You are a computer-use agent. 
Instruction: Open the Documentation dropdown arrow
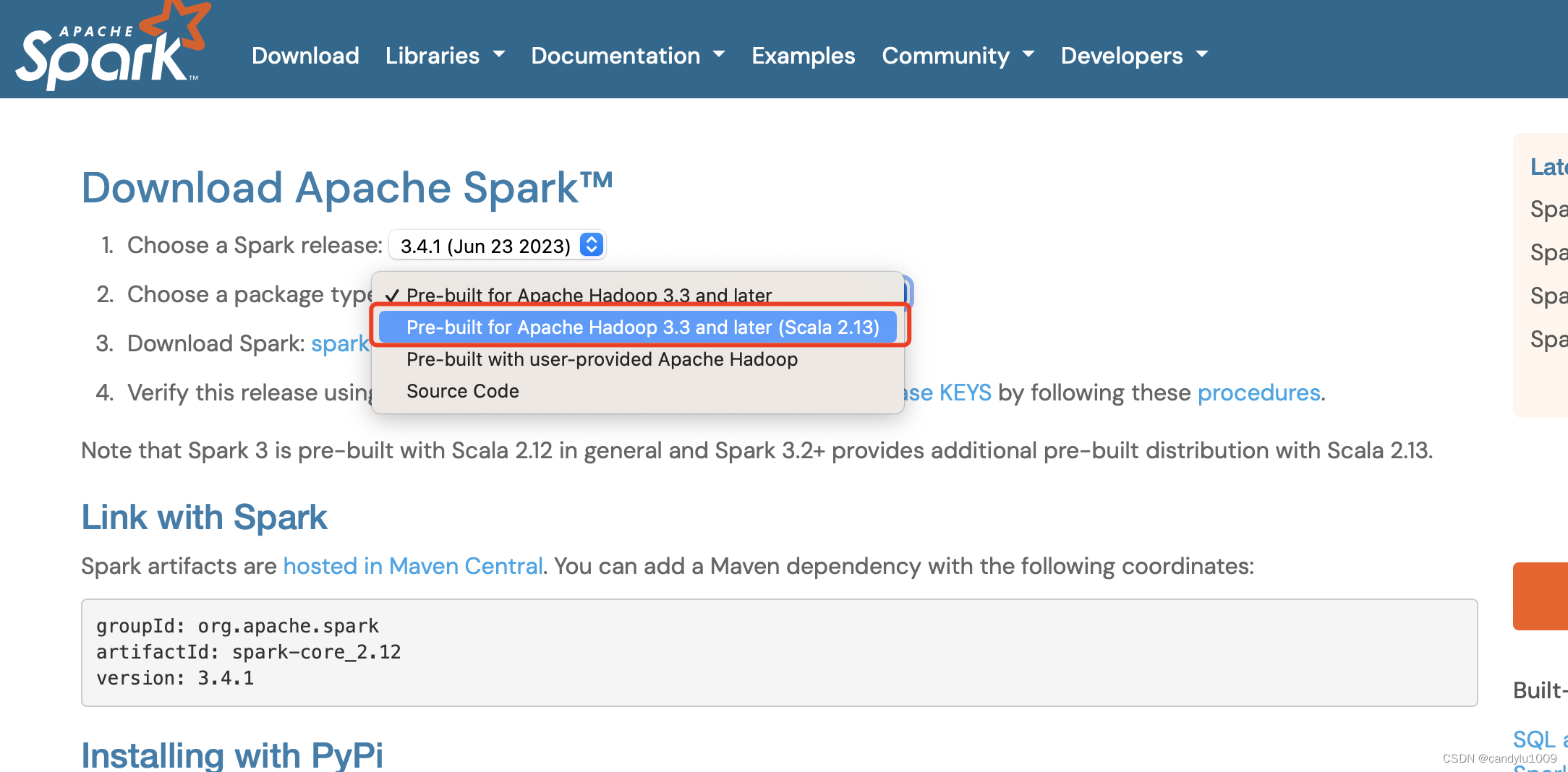point(718,55)
